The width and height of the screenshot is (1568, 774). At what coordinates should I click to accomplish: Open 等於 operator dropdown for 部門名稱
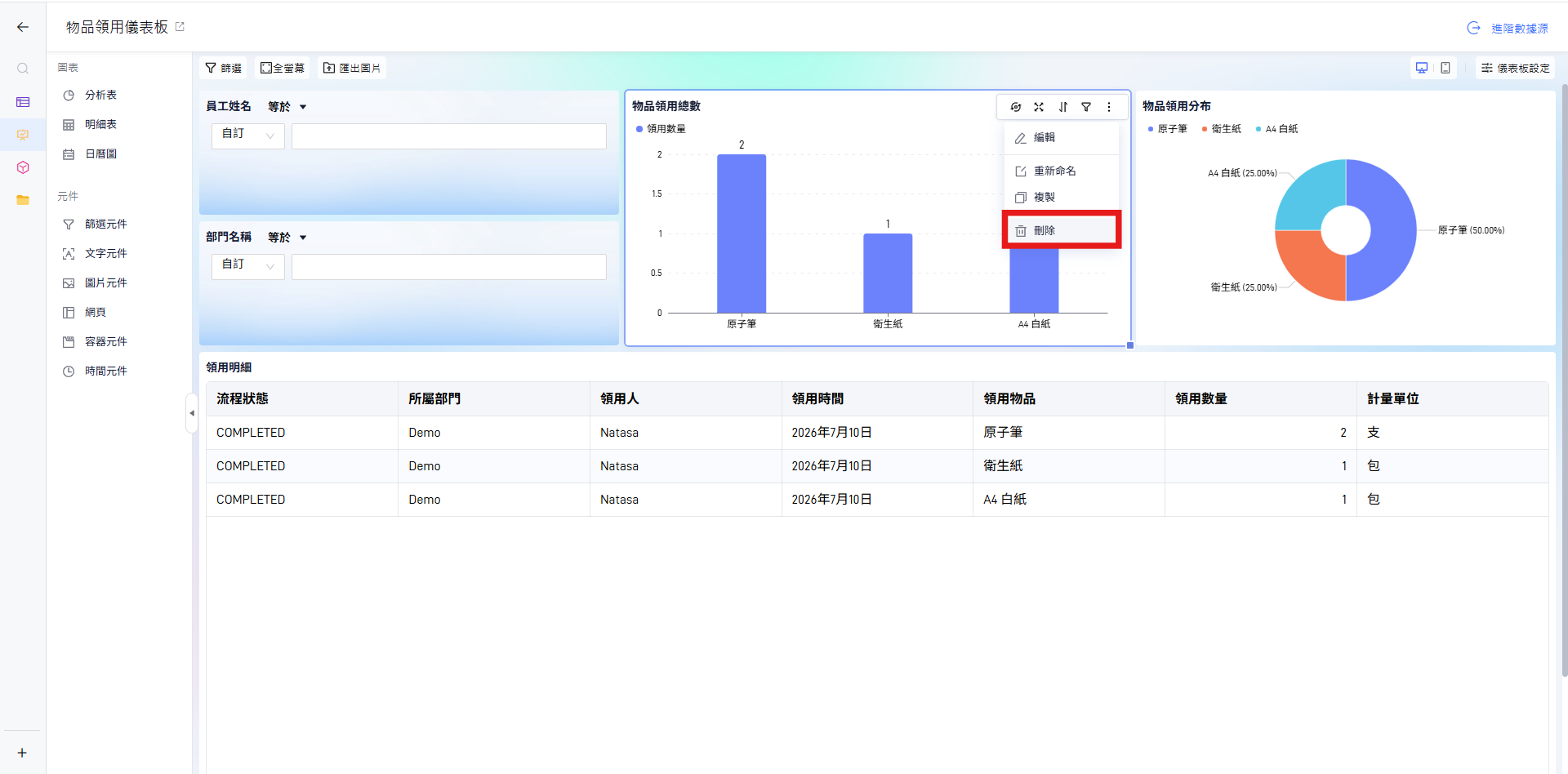[x=287, y=238]
